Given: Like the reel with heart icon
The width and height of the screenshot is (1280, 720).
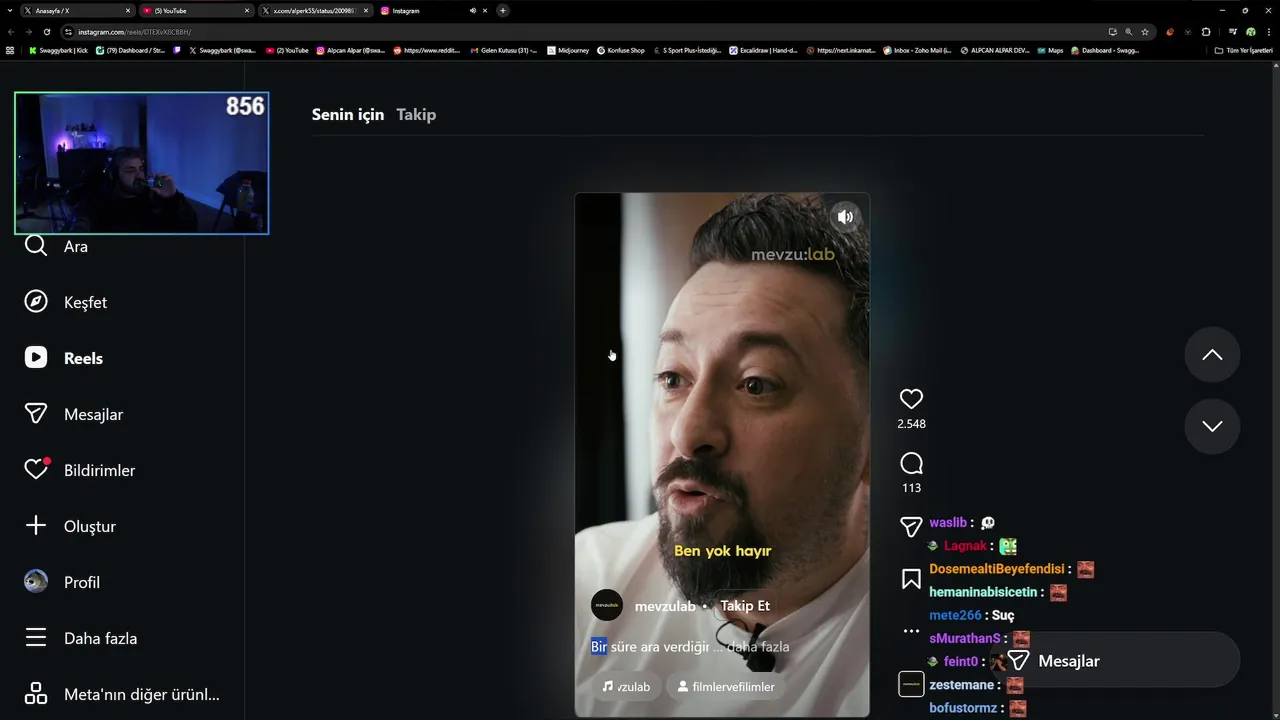Looking at the screenshot, I should [x=911, y=399].
